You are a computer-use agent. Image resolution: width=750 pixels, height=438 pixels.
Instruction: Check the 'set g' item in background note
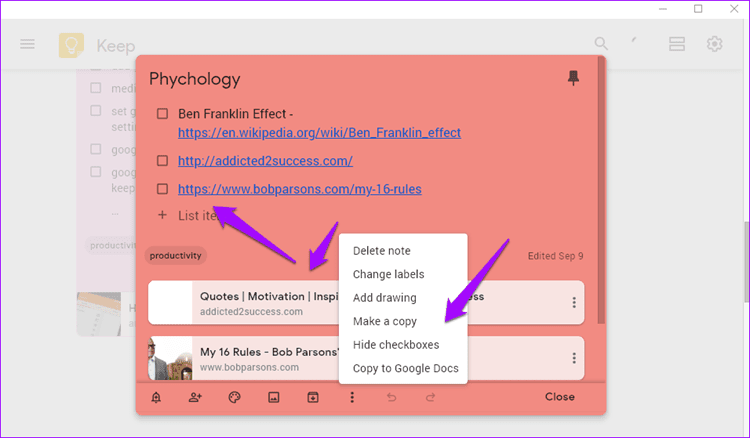click(96, 111)
